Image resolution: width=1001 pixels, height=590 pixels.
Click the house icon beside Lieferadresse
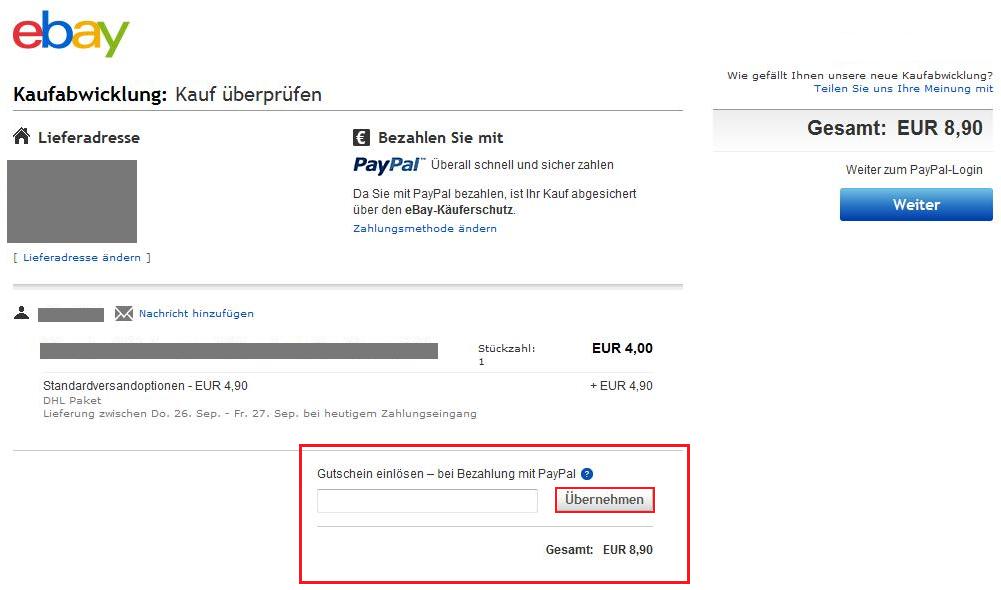[x=21, y=136]
